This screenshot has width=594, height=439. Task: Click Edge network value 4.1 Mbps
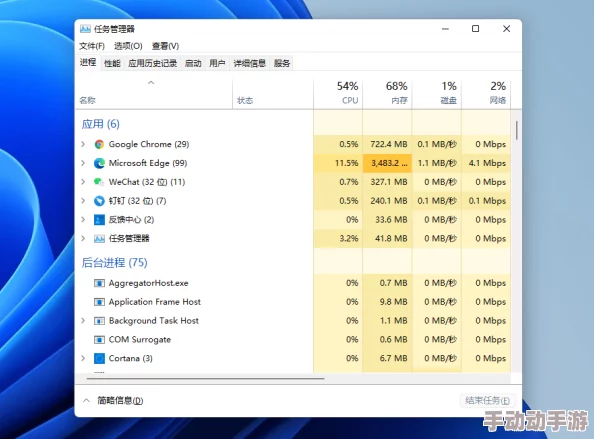[487, 163]
